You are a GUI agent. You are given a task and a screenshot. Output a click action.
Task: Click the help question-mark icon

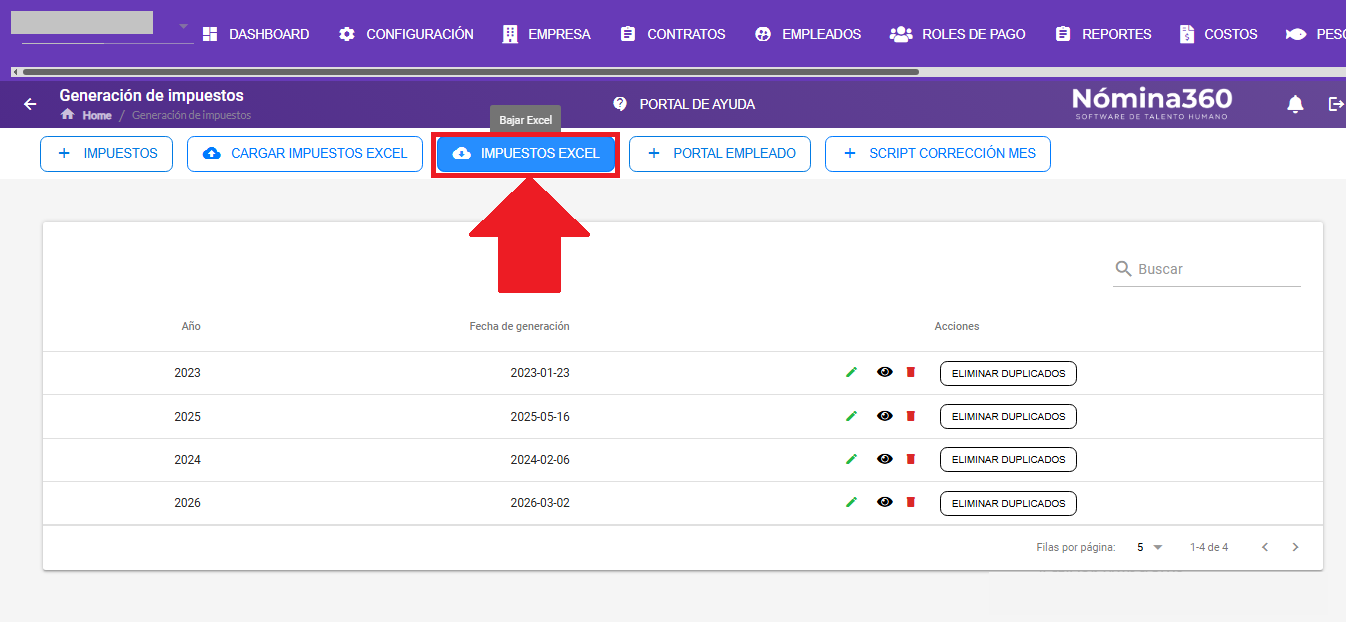pos(620,104)
